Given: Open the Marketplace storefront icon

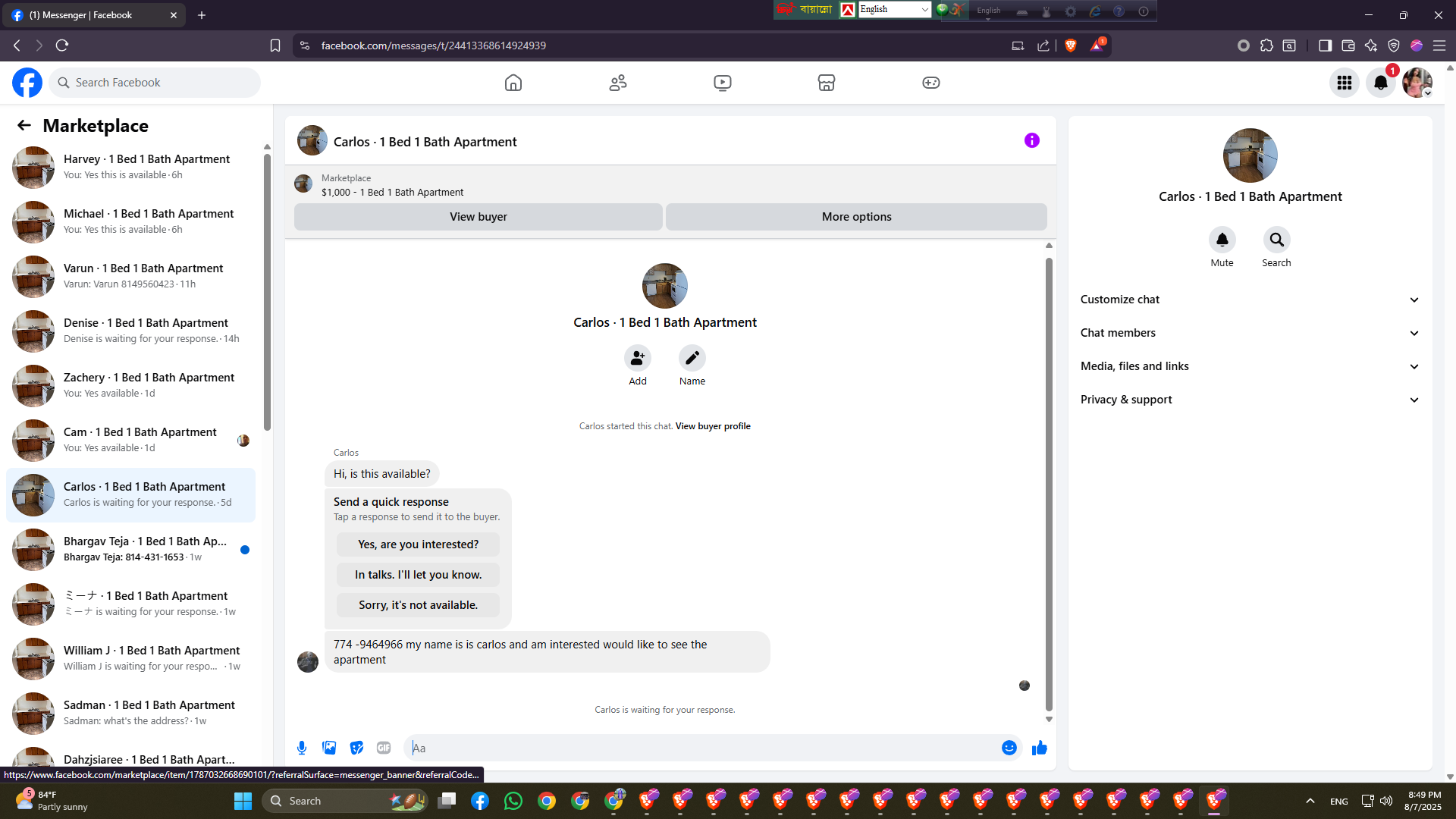Looking at the screenshot, I should pos(827,83).
